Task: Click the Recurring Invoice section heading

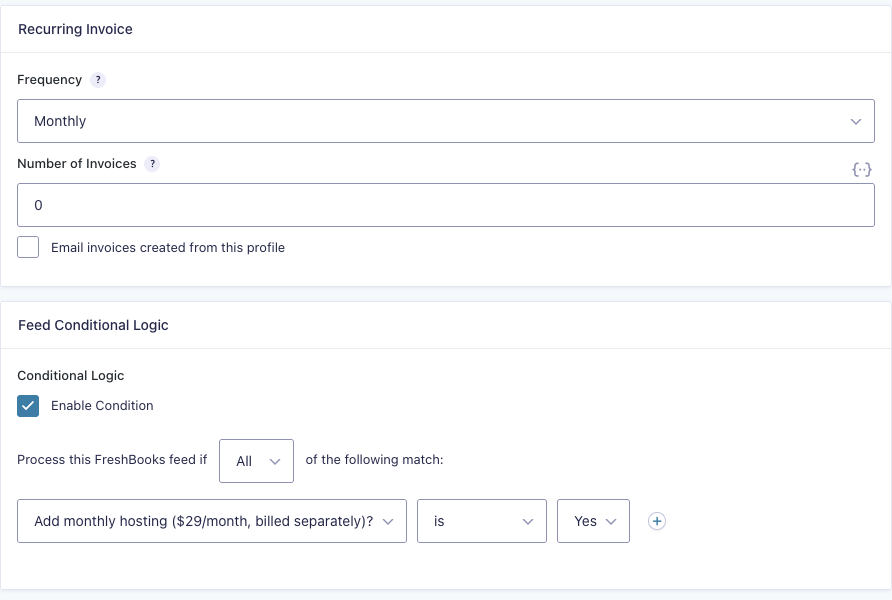Action: (75, 29)
